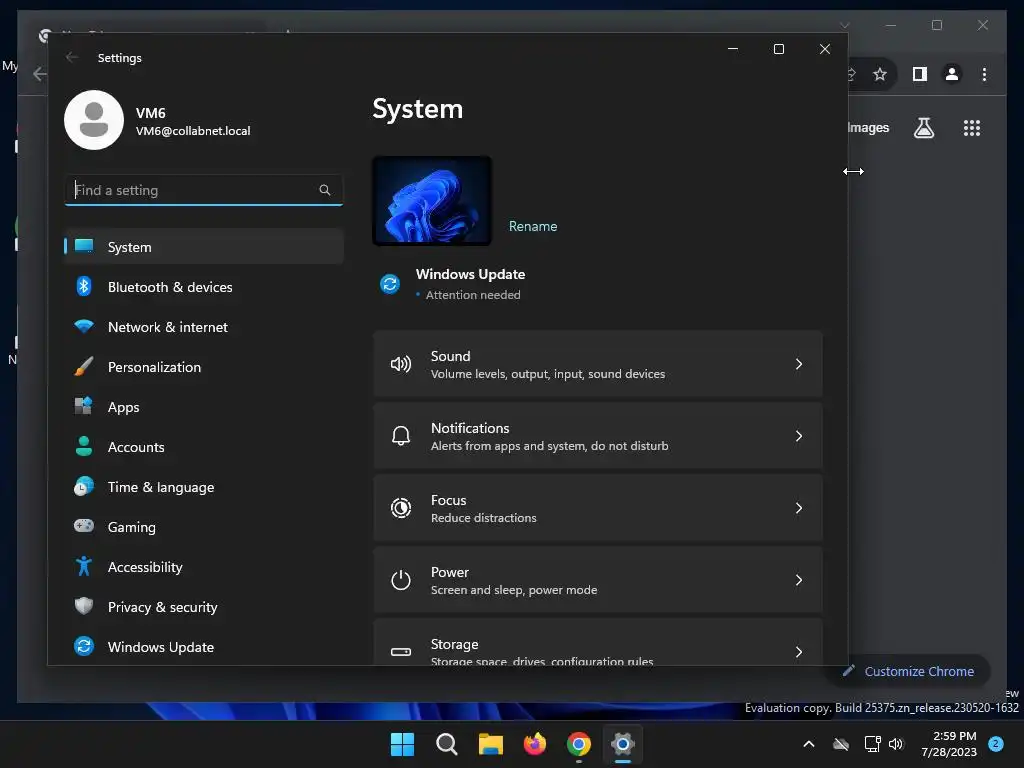Viewport: 1024px width, 768px height.
Task: Open the Focus settings row
Action: point(598,507)
